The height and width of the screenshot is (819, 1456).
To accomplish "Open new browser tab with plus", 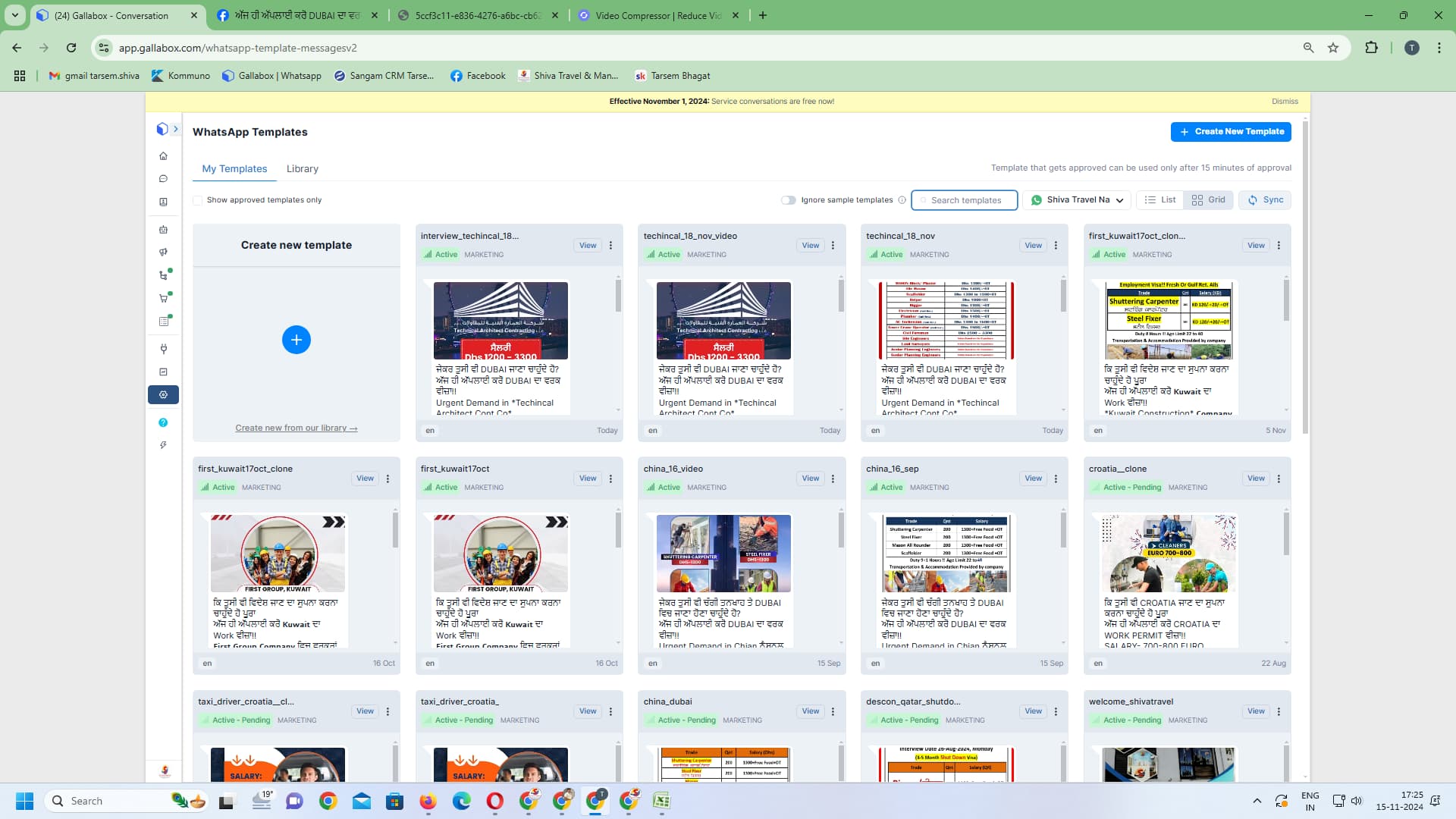I will click(x=763, y=15).
